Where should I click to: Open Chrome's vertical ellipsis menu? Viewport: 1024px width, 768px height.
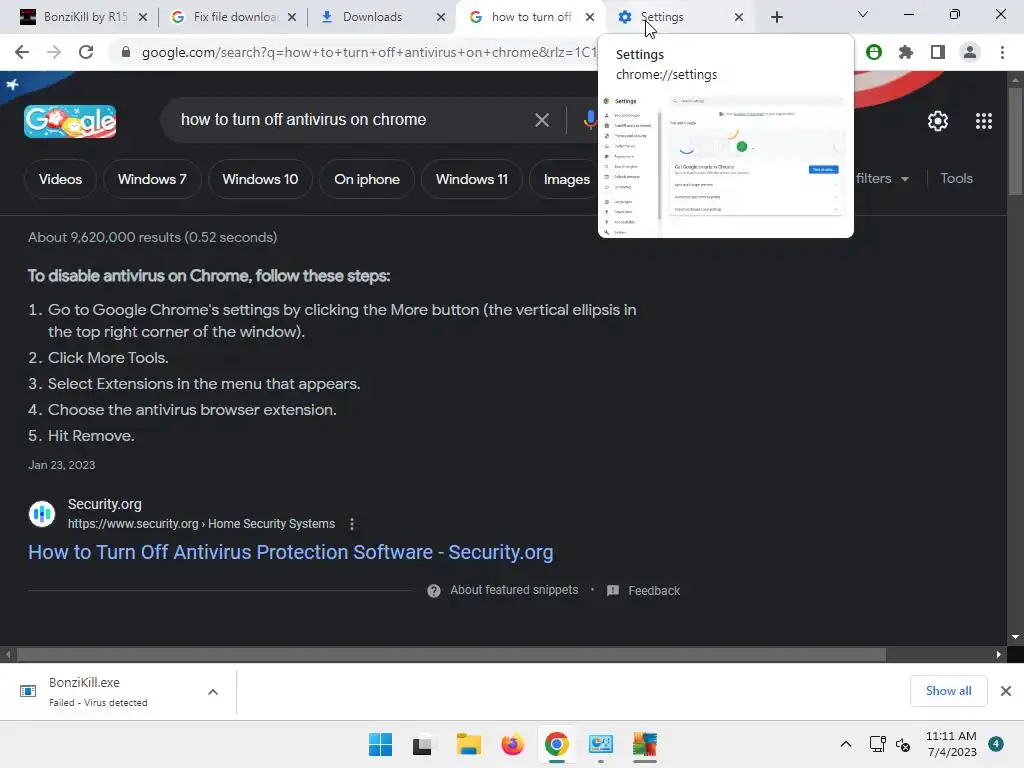point(1002,52)
